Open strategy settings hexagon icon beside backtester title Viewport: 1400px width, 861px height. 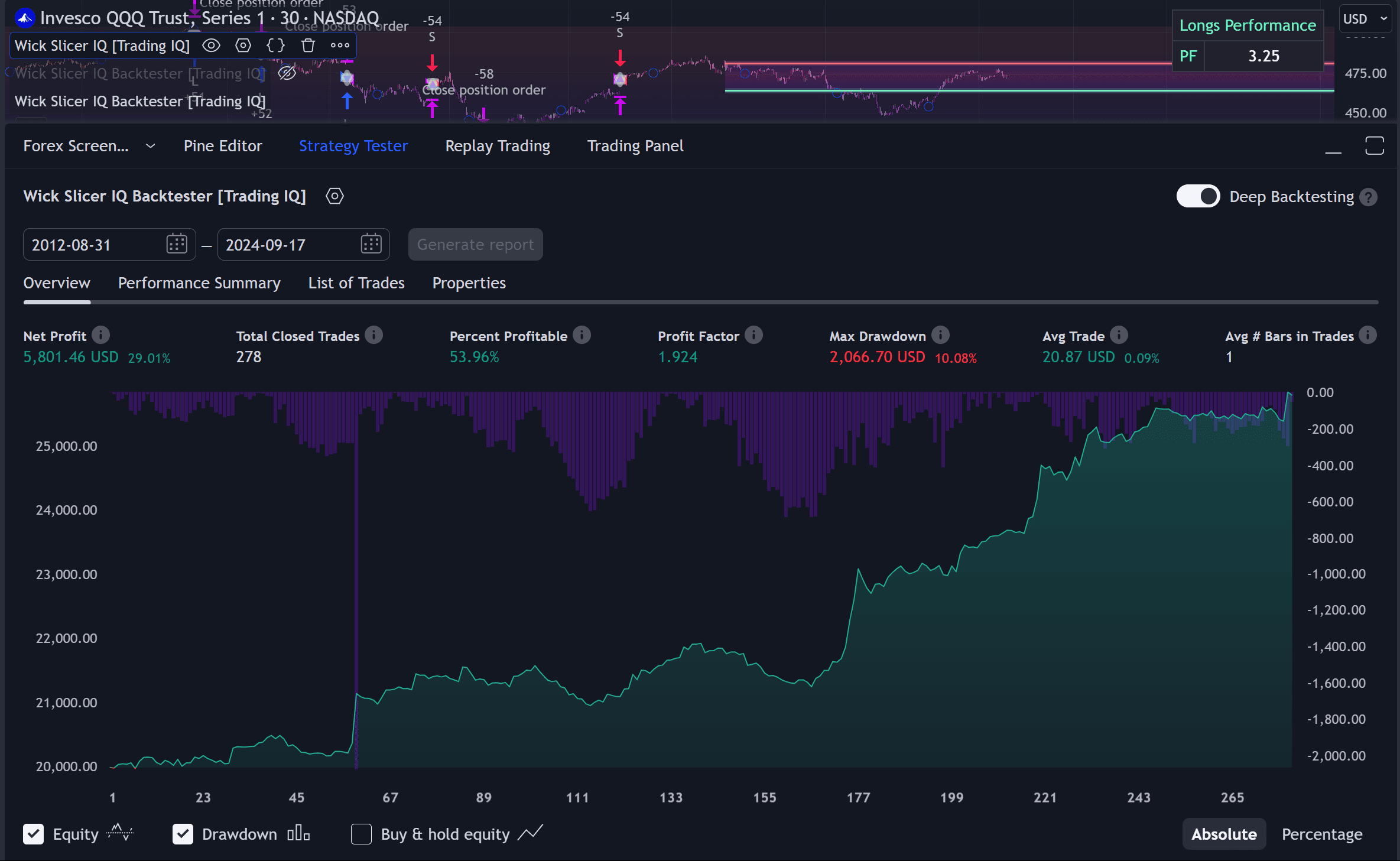pyautogui.click(x=334, y=196)
